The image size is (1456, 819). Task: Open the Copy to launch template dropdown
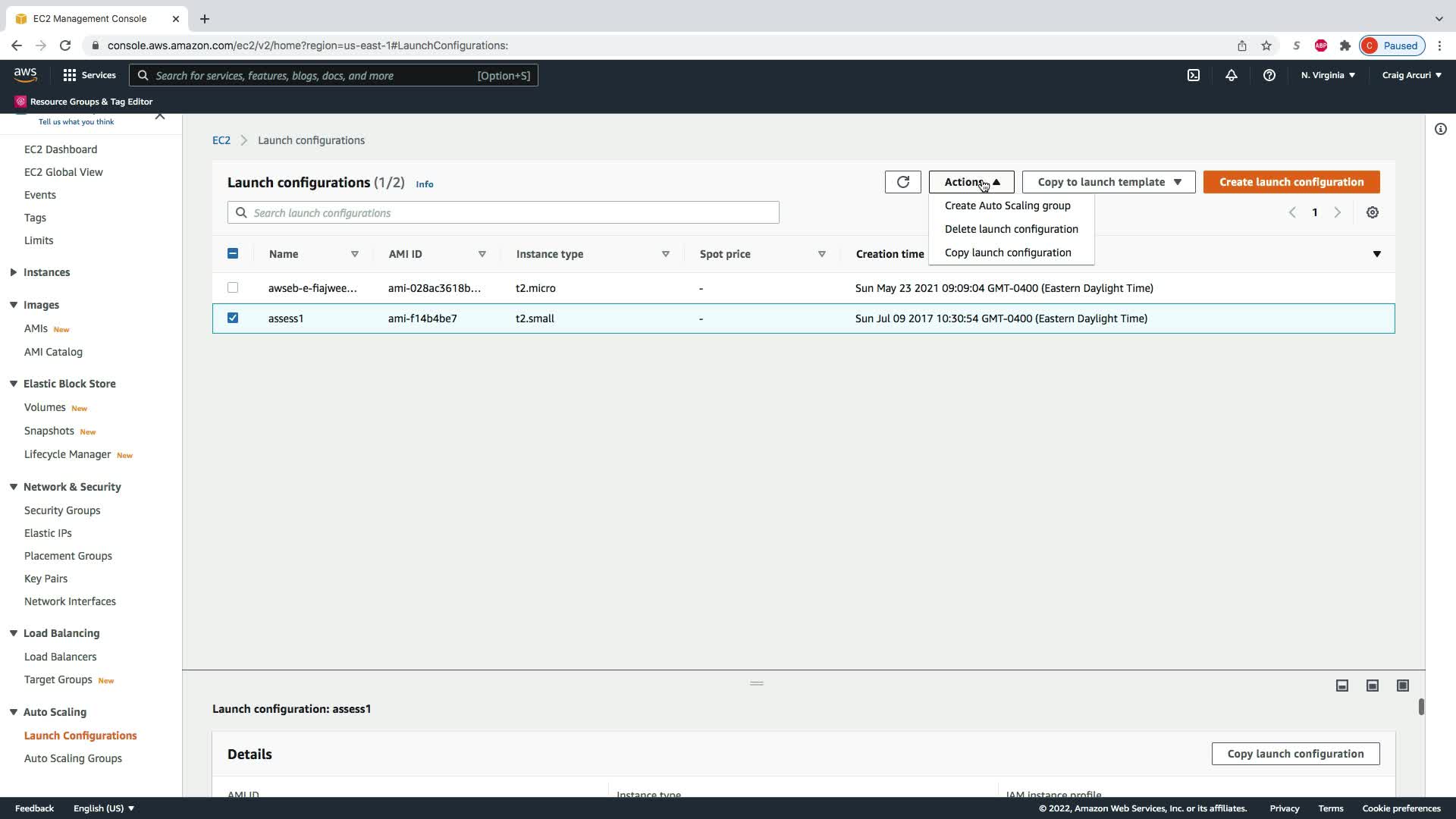click(1108, 182)
